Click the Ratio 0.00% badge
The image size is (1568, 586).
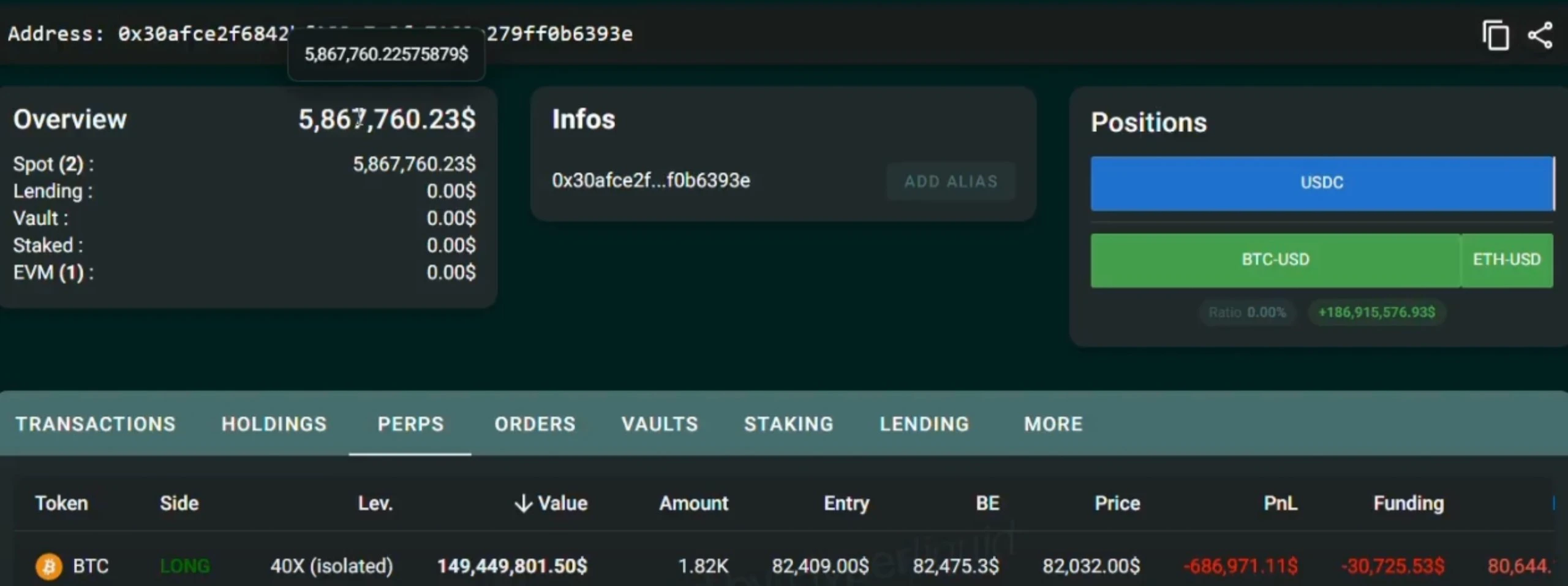point(1247,313)
